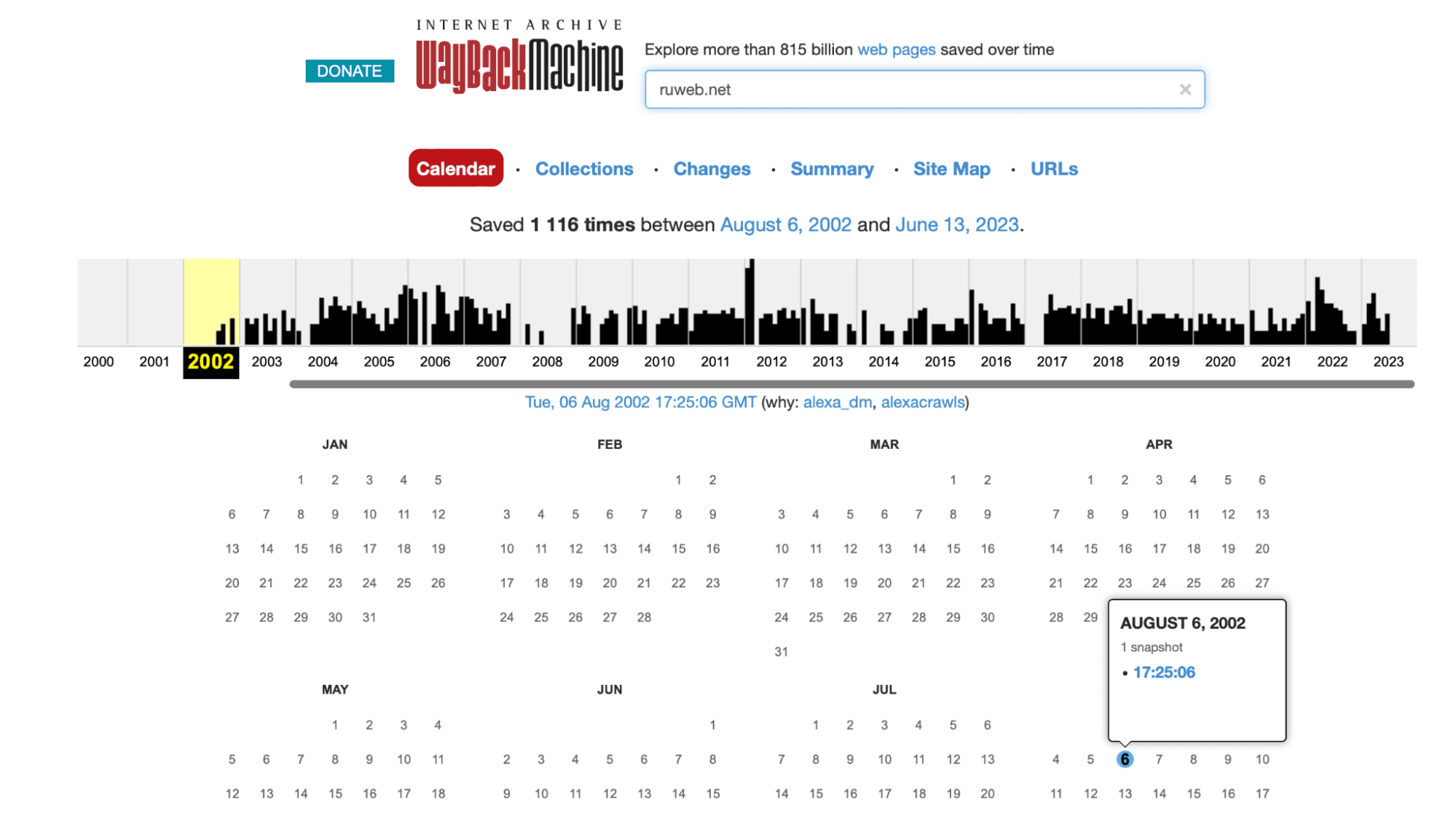Jump to year 2020 on the timeline

(1220, 361)
